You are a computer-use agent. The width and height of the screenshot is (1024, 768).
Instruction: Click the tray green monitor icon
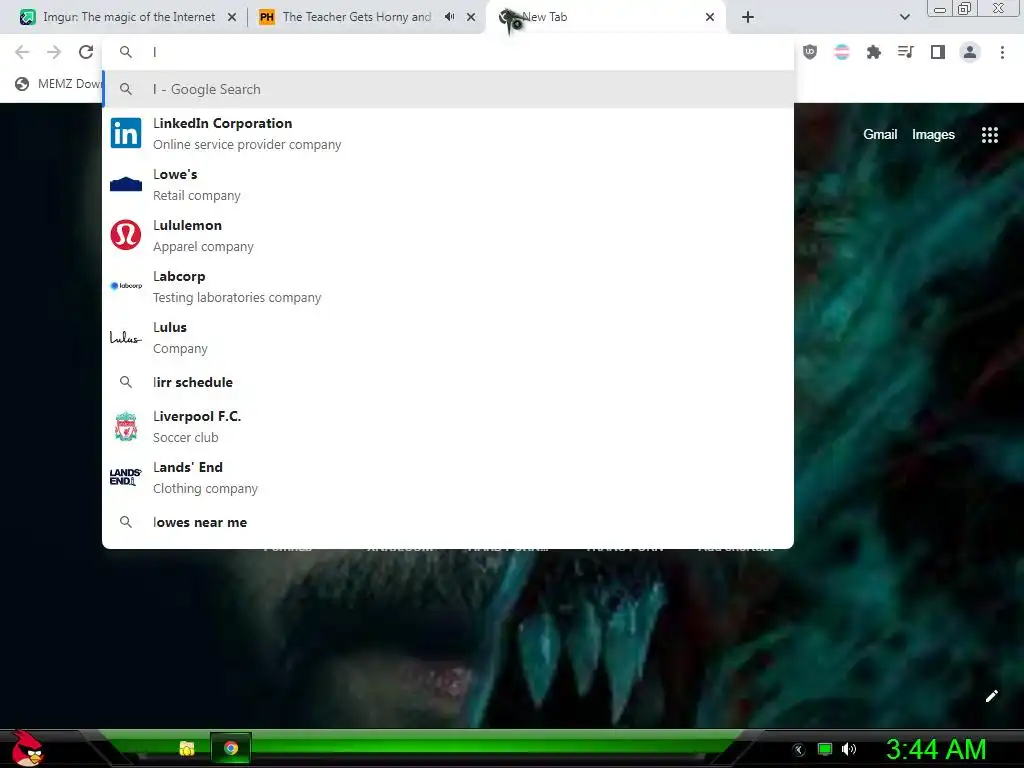point(825,749)
